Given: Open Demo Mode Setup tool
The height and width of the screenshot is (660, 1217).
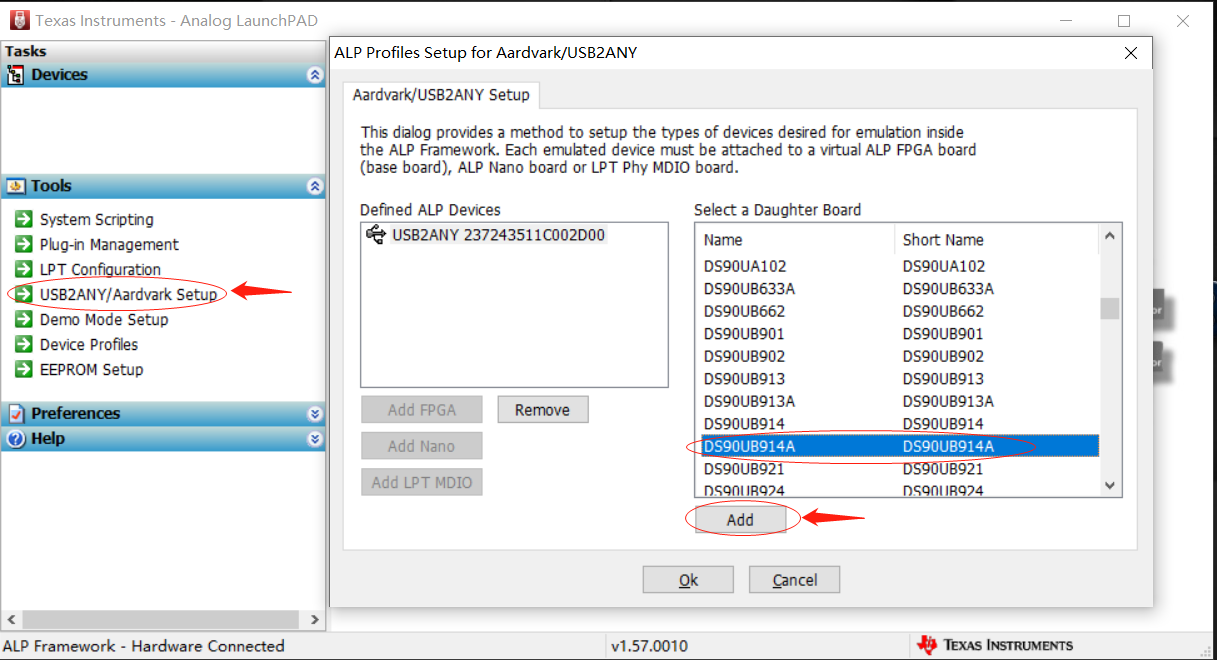Looking at the screenshot, I should tap(104, 320).
